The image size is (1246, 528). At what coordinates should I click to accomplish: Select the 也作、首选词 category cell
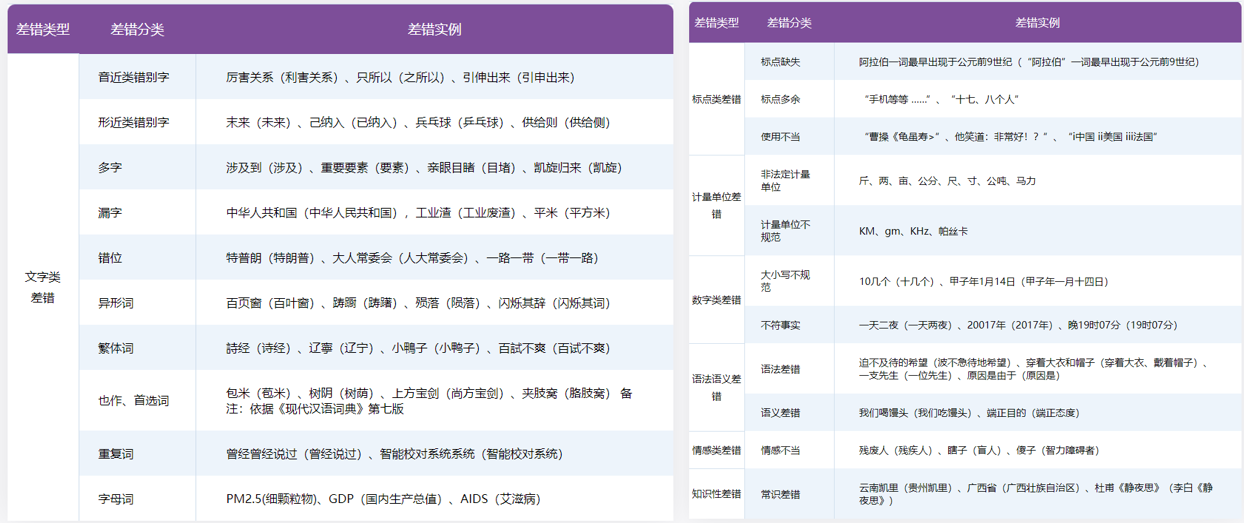click(x=133, y=400)
